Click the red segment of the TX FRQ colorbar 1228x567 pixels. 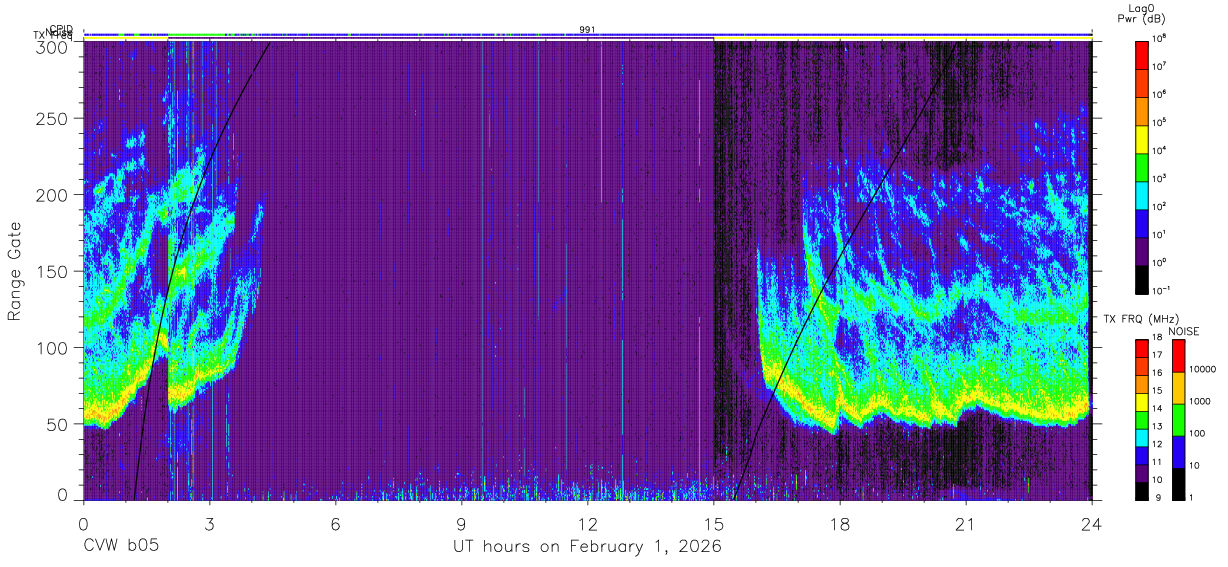coord(1142,348)
